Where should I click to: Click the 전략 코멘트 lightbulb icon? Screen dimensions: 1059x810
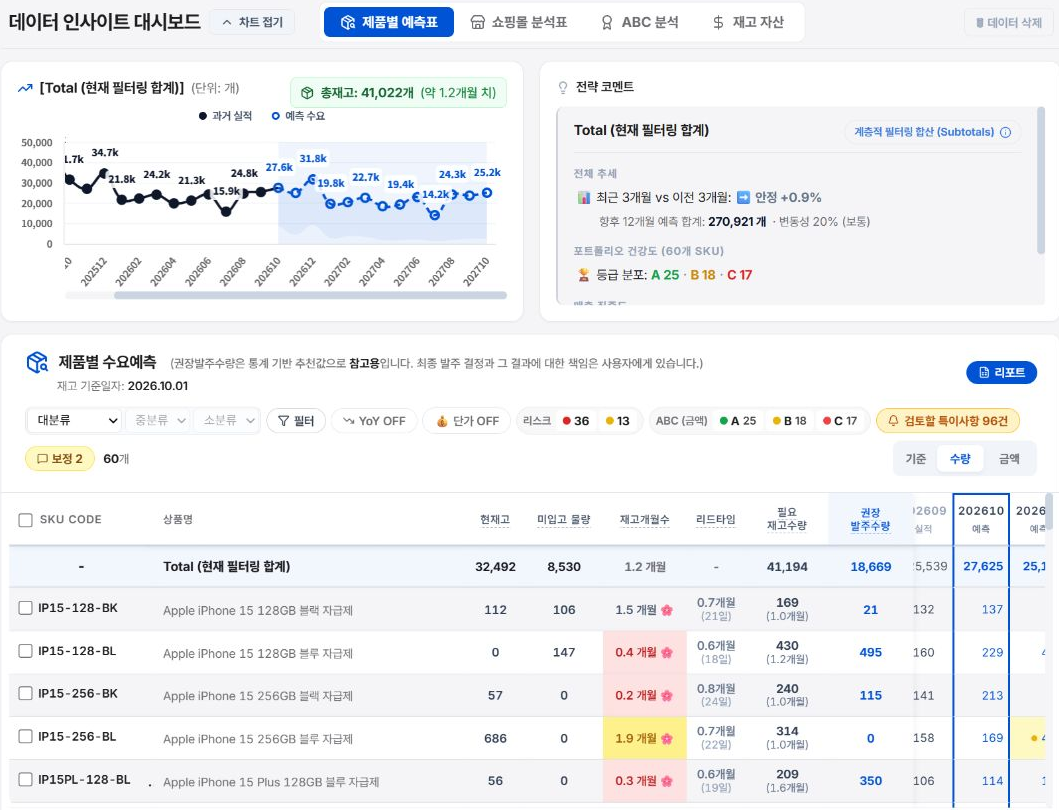pos(562,87)
